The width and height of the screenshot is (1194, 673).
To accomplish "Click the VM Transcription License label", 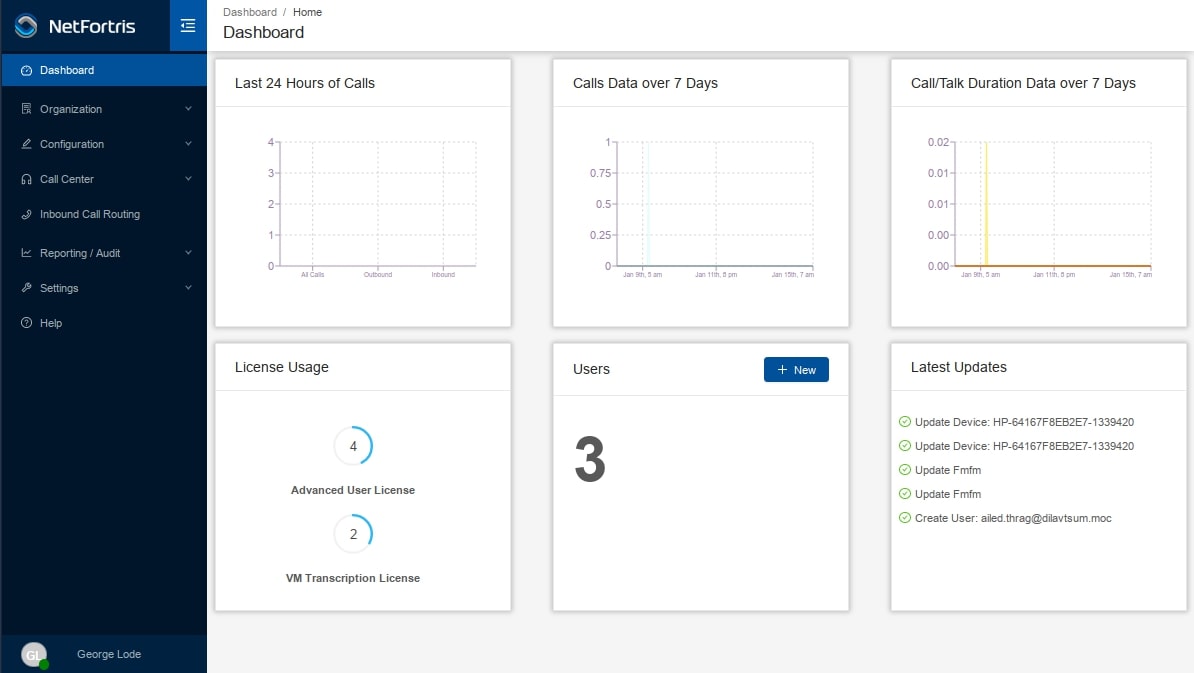I will pyautogui.click(x=353, y=578).
